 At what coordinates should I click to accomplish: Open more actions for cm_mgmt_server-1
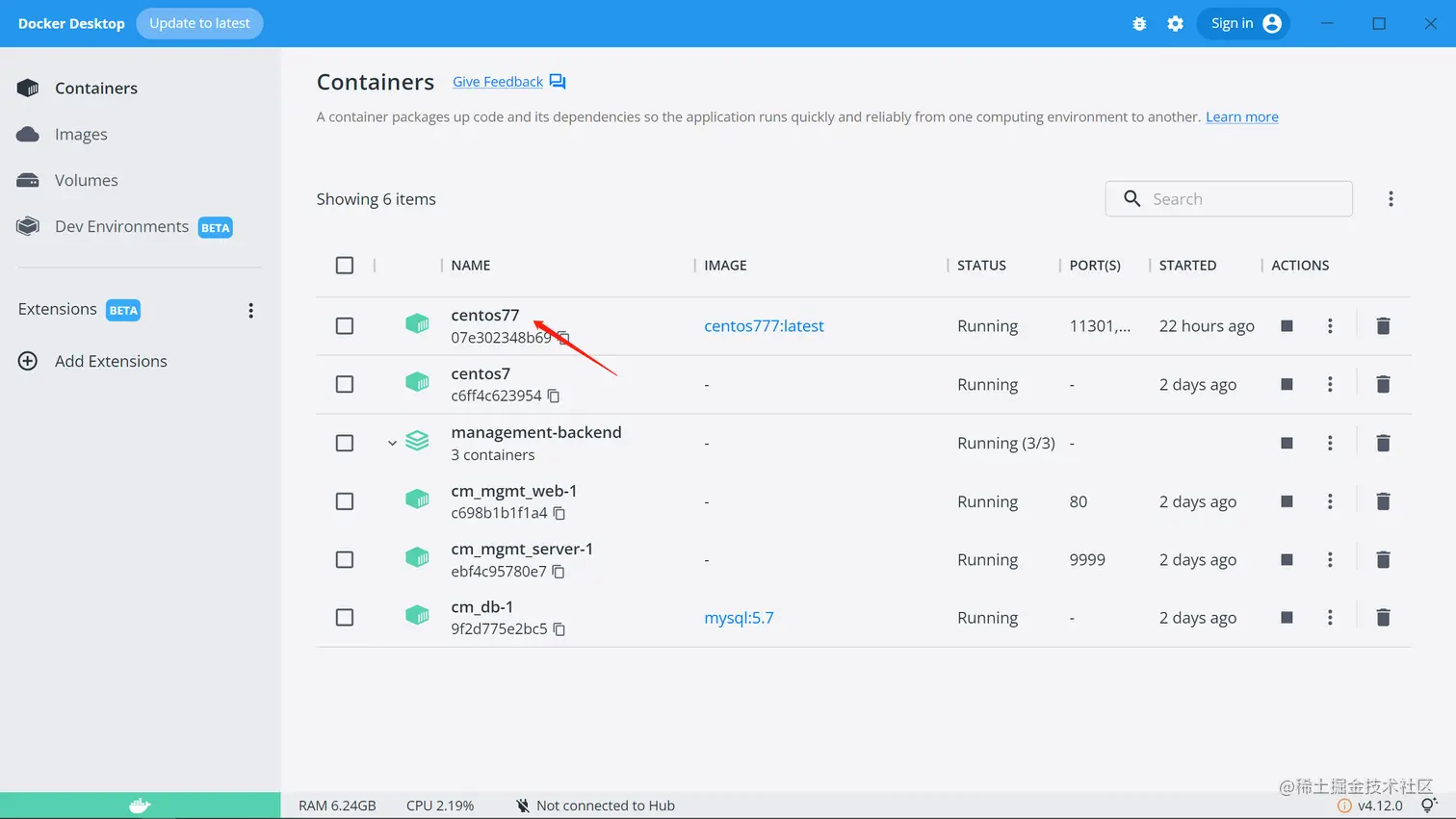(1330, 559)
